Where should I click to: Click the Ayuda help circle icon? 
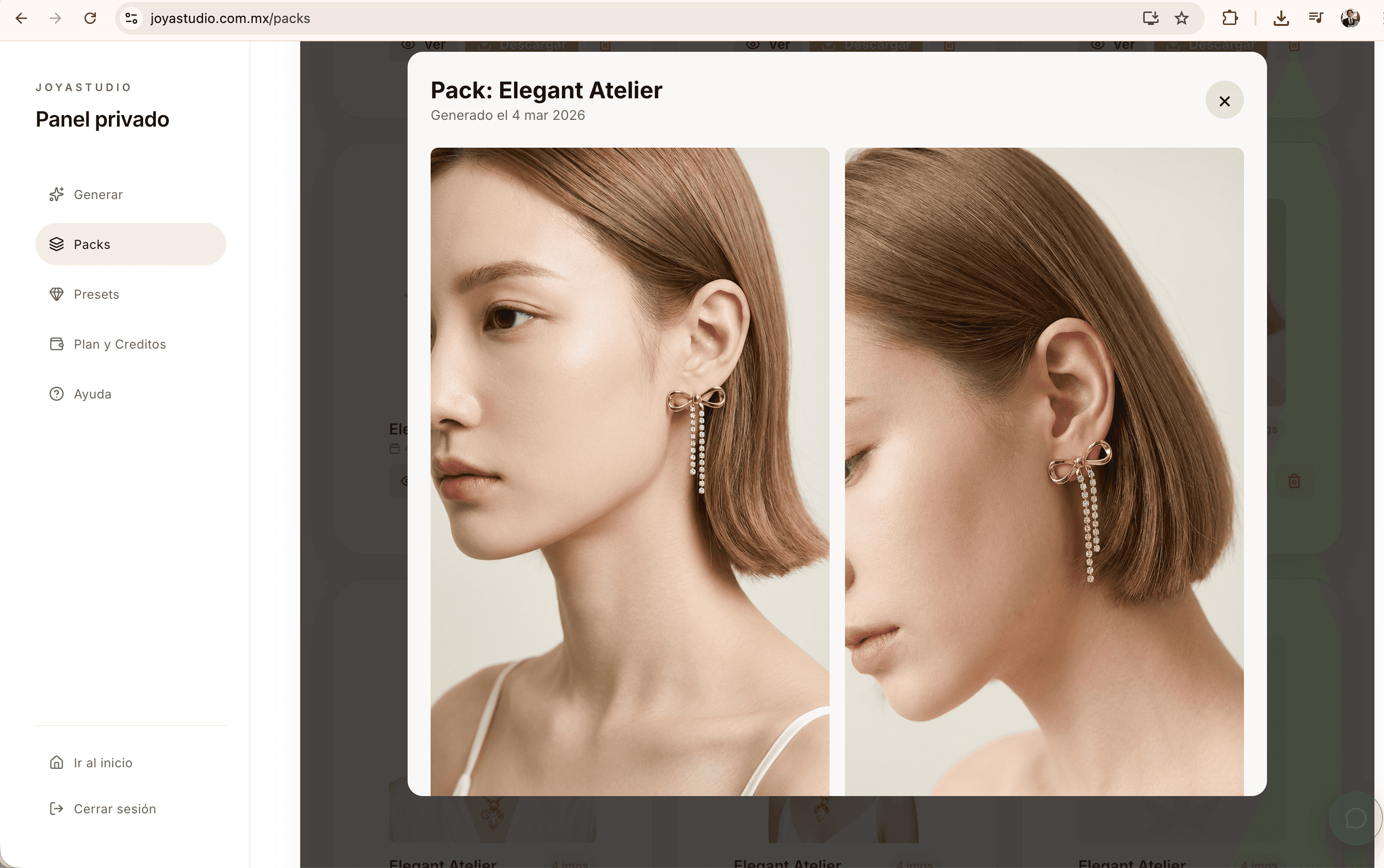click(56, 394)
